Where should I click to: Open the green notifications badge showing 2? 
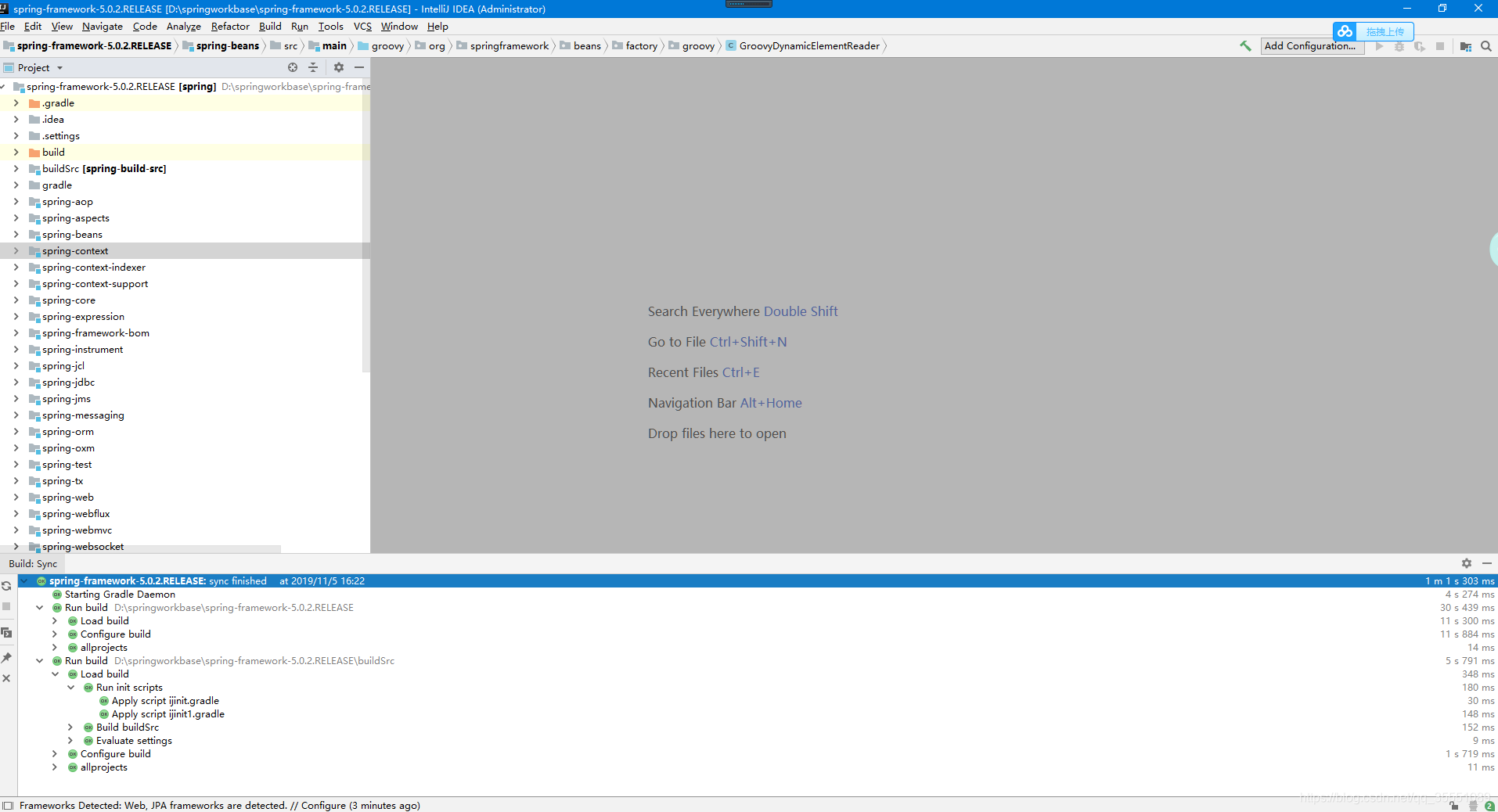[1489, 806]
